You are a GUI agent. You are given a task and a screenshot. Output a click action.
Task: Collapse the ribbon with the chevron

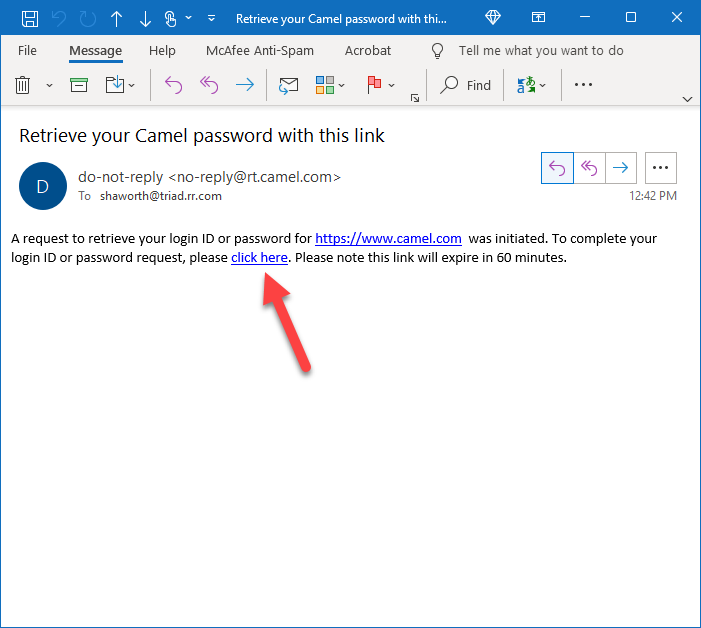[687, 99]
